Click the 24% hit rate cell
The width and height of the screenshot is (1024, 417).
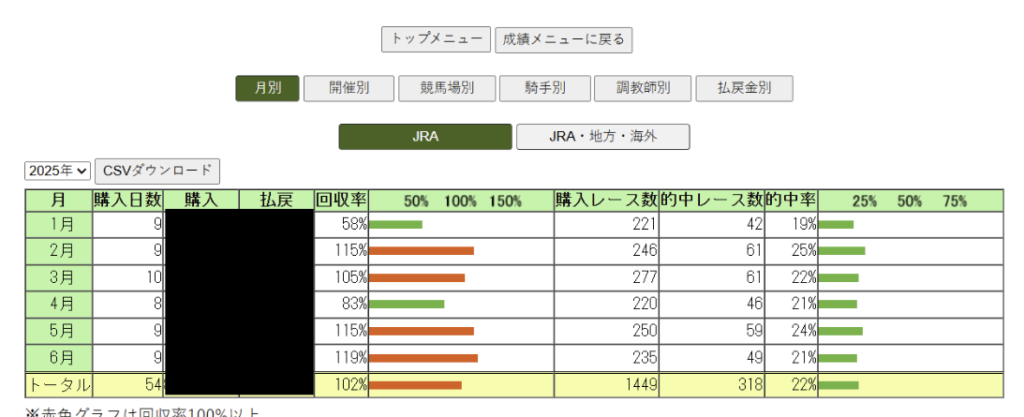click(791, 332)
